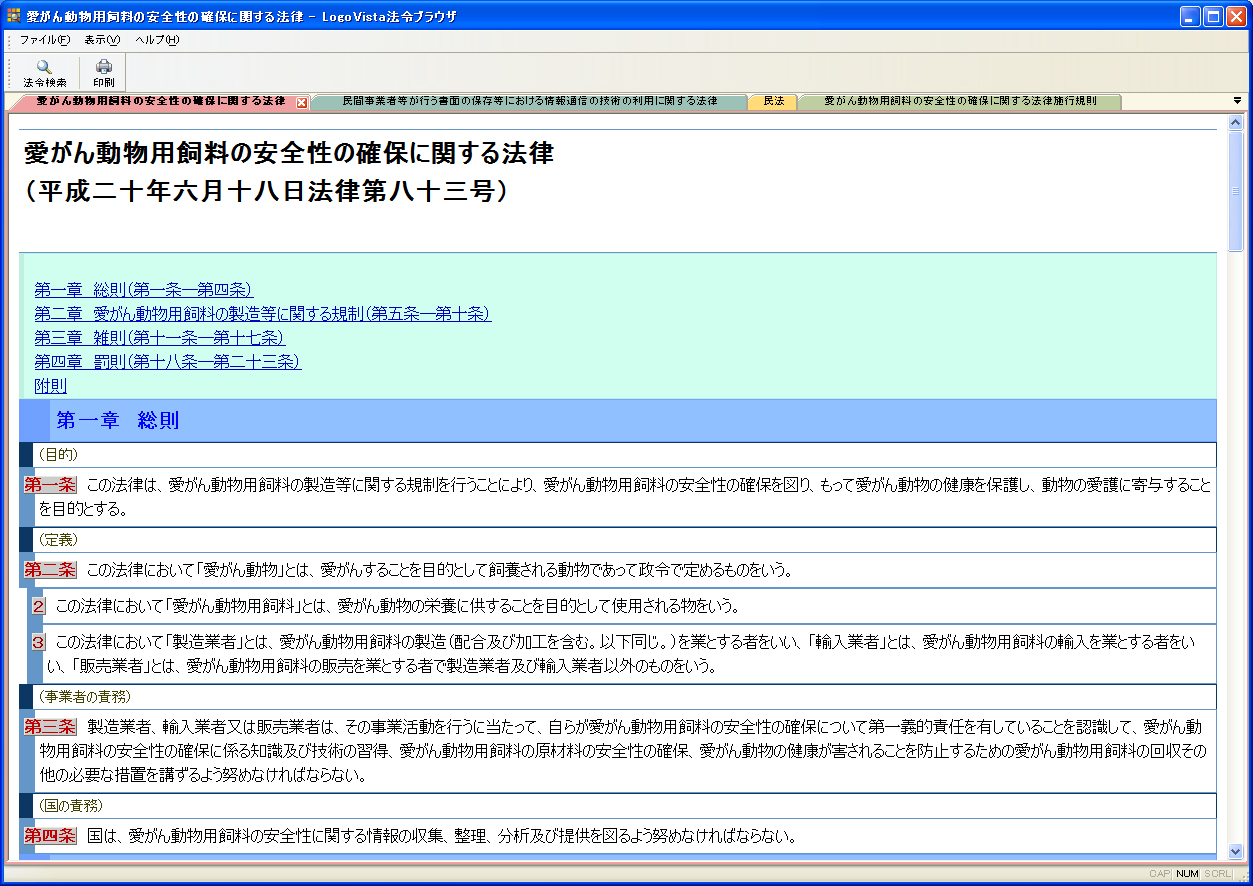The width and height of the screenshot is (1253, 886).
Task: Switch to the 民法 tab
Action: 773,102
